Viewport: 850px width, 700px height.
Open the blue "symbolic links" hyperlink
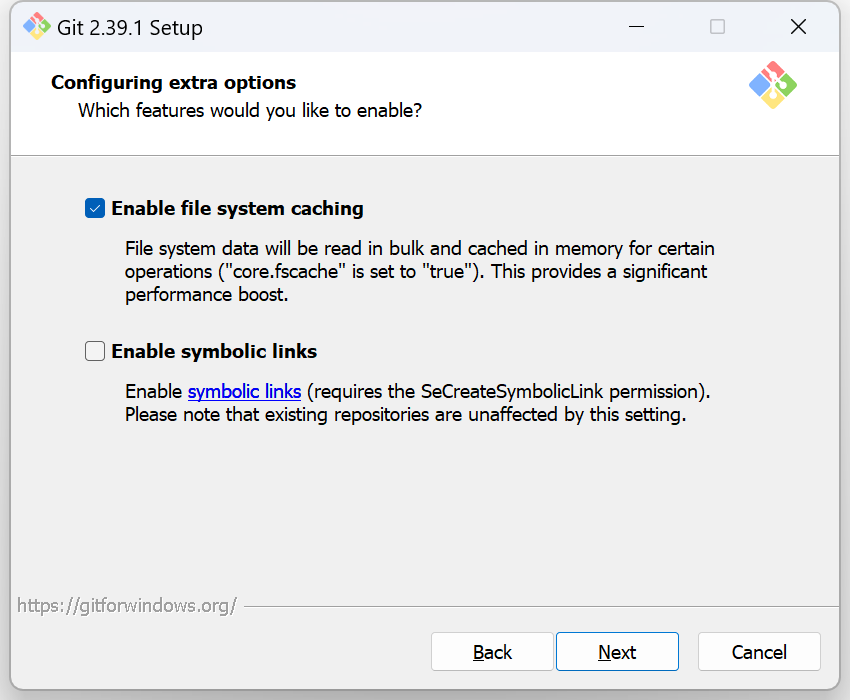click(244, 391)
